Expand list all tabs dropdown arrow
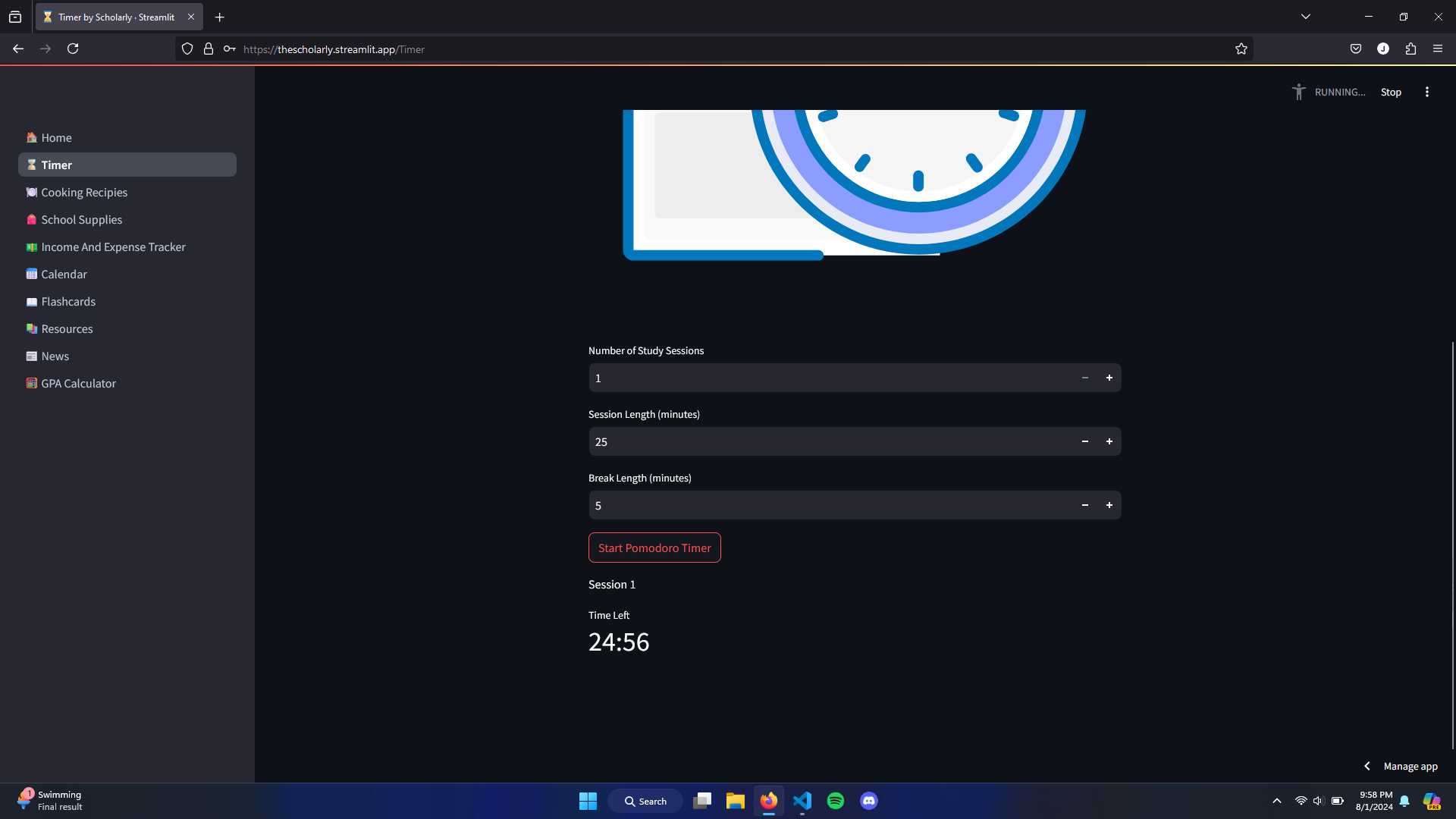1456x819 pixels. coord(1306,17)
